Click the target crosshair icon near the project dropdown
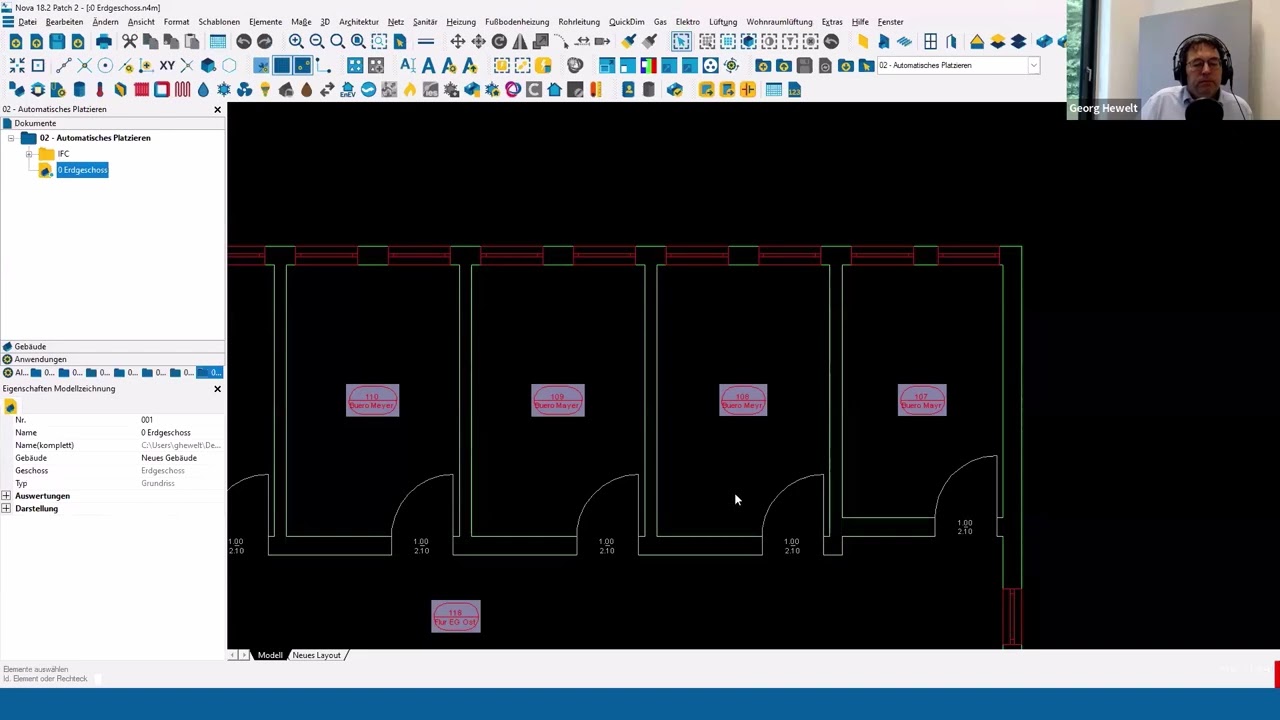1280x720 pixels. coord(731,65)
